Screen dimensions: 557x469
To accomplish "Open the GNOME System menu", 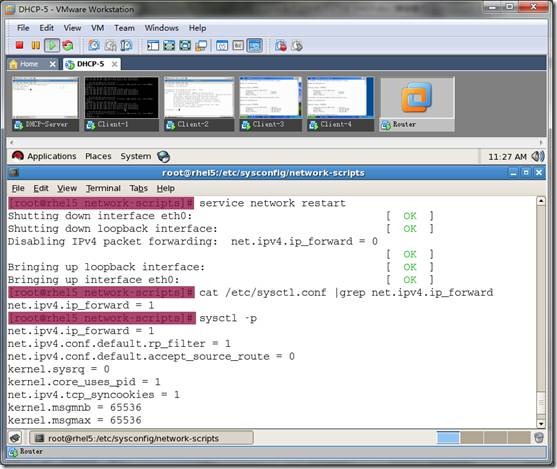I will (136, 156).
